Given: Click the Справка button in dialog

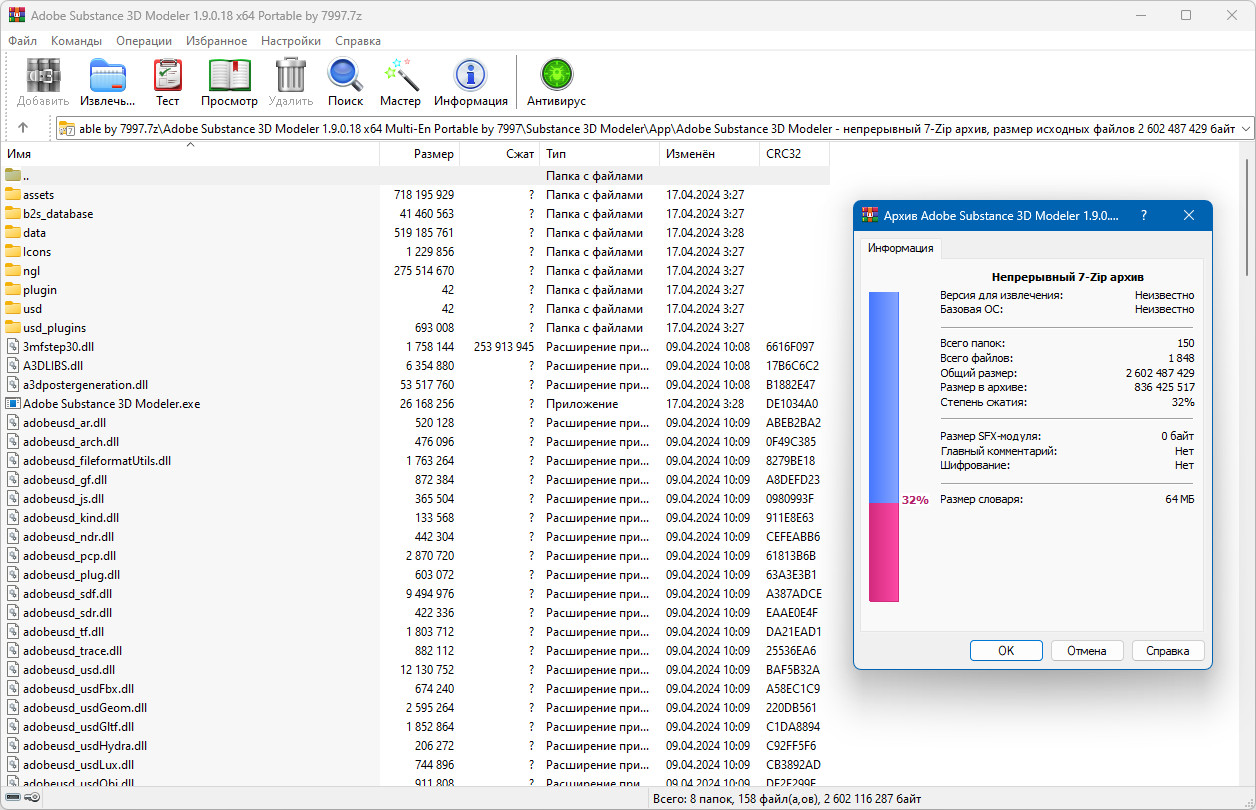Looking at the screenshot, I should pos(1167,650).
